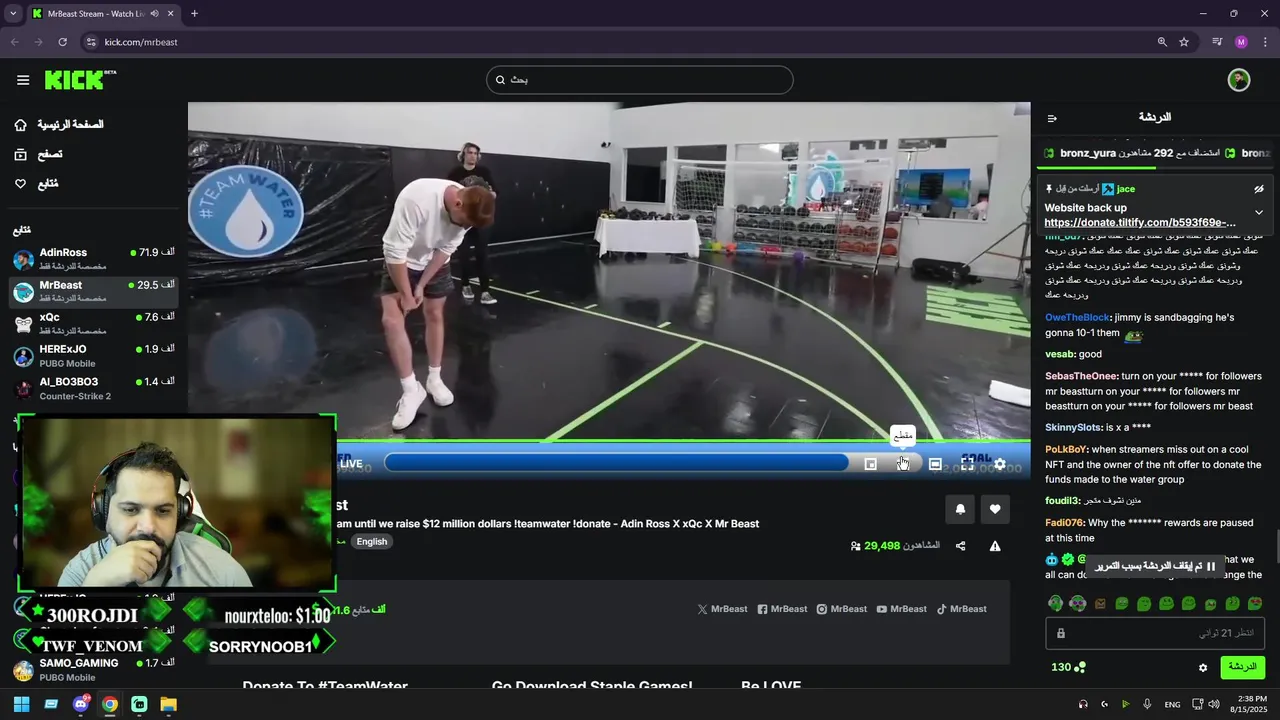Viewport: 1280px width, 720px height.
Task: Open the Following sidebar item
Action: (36, 184)
